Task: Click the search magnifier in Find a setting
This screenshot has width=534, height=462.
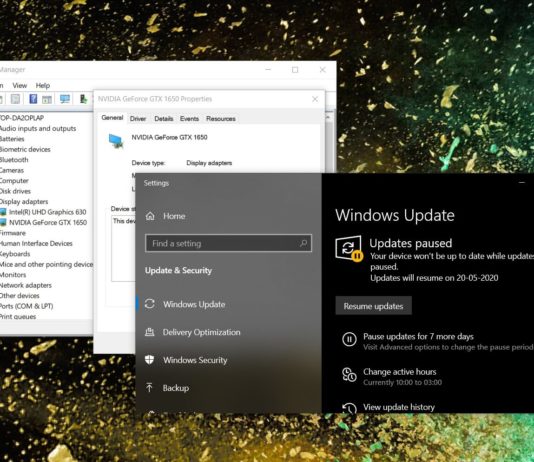Action: 303,243
